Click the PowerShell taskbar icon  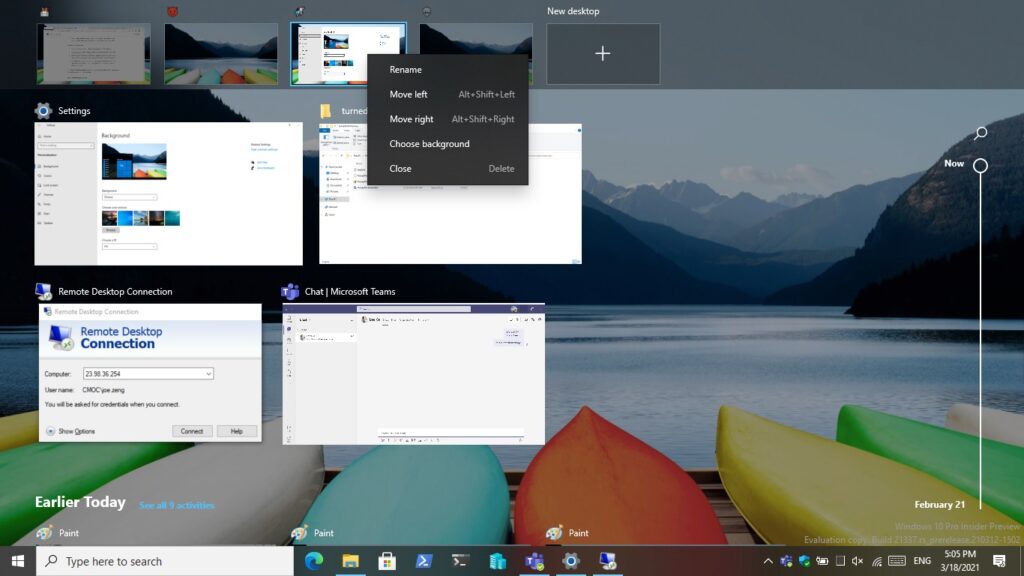[x=424, y=561]
